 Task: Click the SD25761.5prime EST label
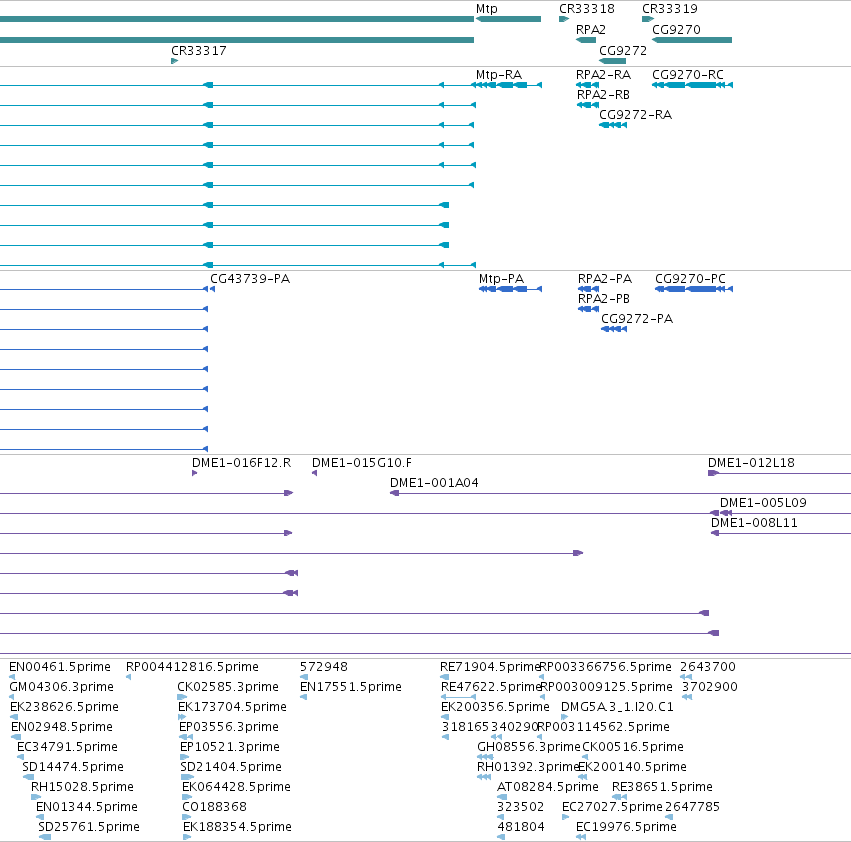point(88,827)
